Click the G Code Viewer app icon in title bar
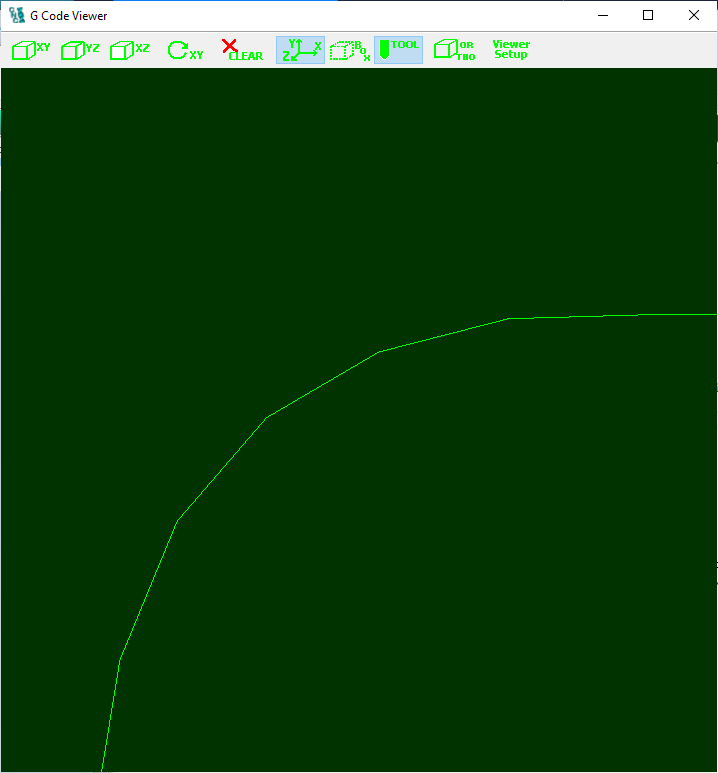This screenshot has height=773, width=718. click(17, 15)
